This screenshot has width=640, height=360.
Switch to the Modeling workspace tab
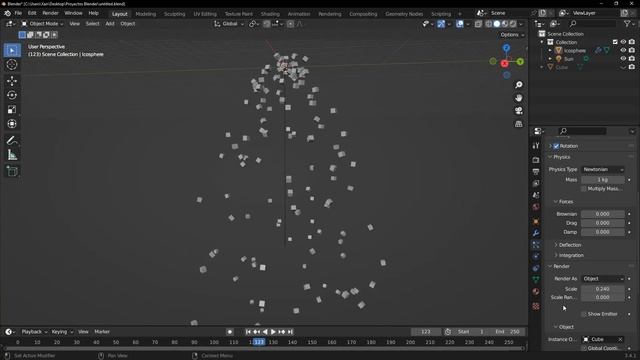click(146, 13)
